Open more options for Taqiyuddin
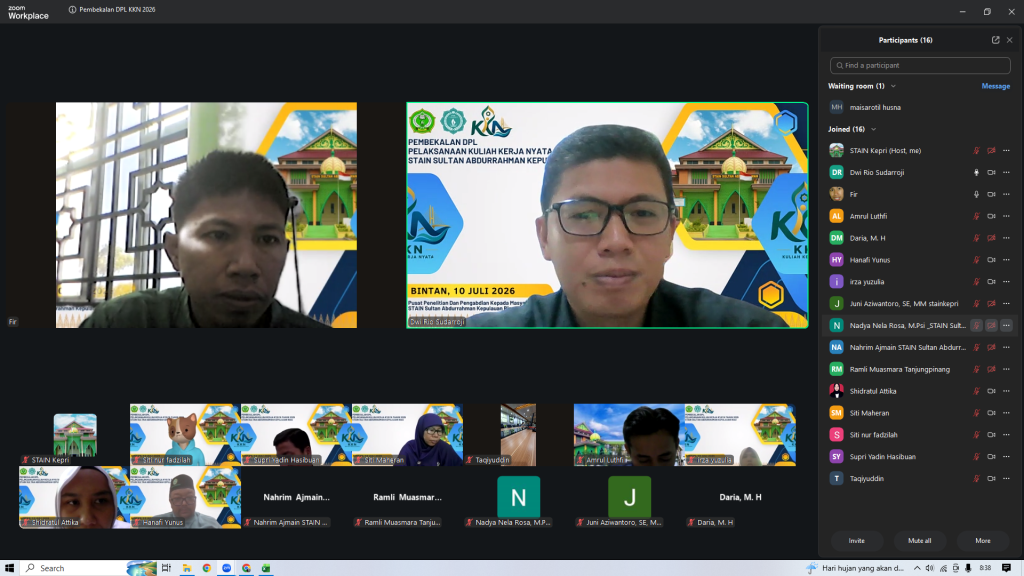Image resolution: width=1024 pixels, height=576 pixels. [1006, 479]
